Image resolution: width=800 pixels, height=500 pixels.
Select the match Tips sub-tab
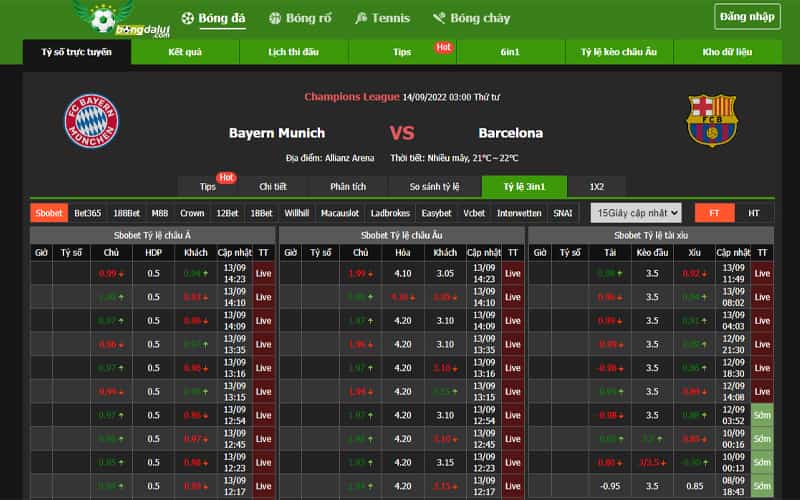coord(208,187)
